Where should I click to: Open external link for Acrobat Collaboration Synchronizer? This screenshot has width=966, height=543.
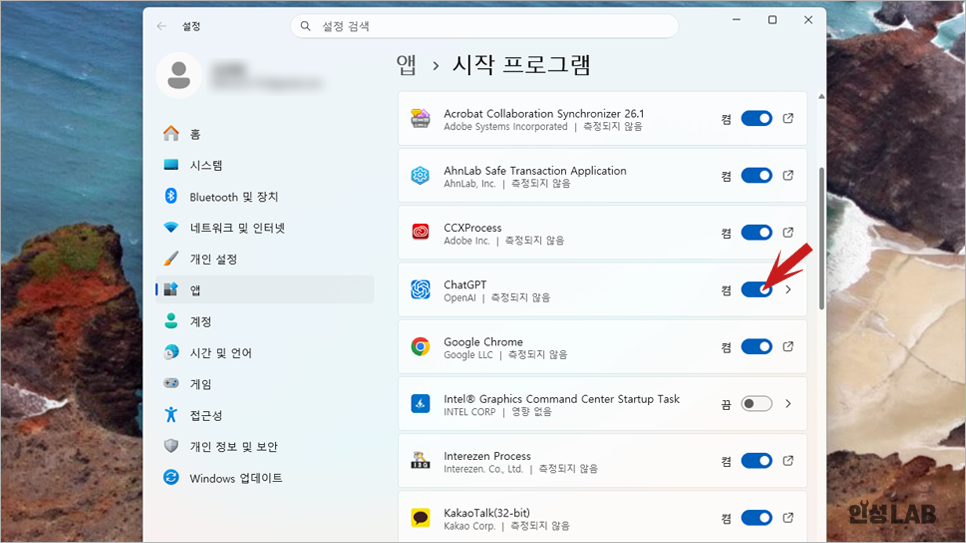[788, 118]
